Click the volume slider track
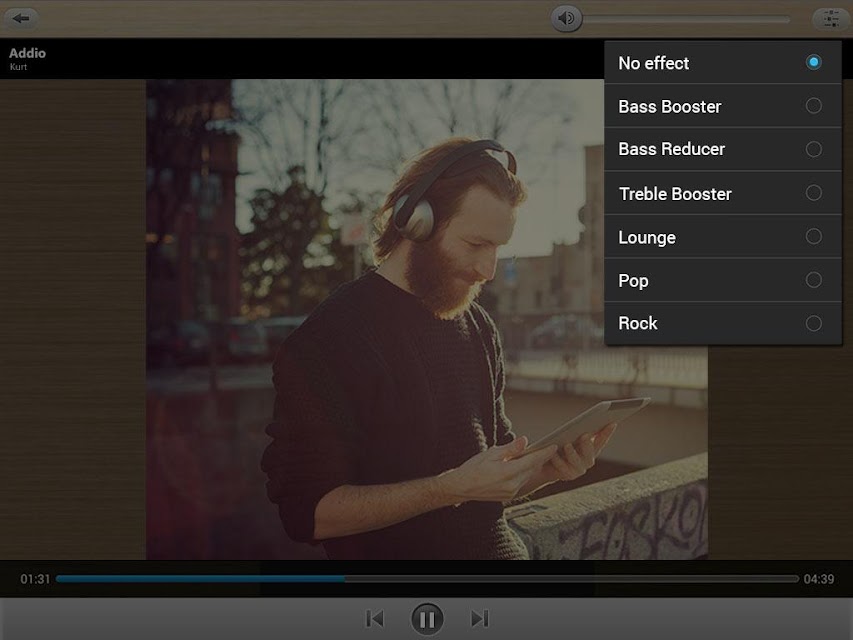Viewport: 853px width, 640px height. [x=687, y=20]
